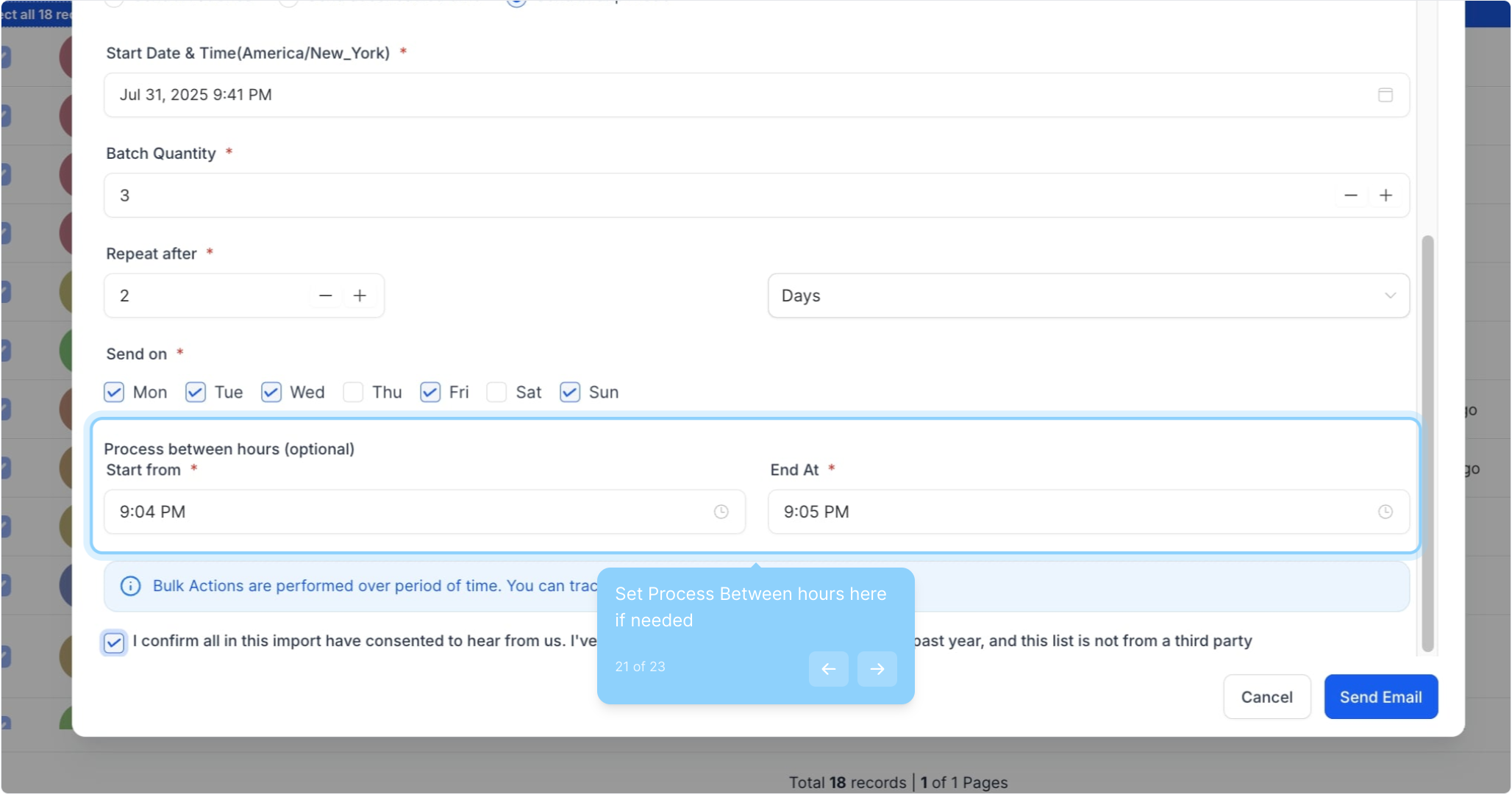Click minus icon in Repeat after

pyautogui.click(x=325, y=296)
